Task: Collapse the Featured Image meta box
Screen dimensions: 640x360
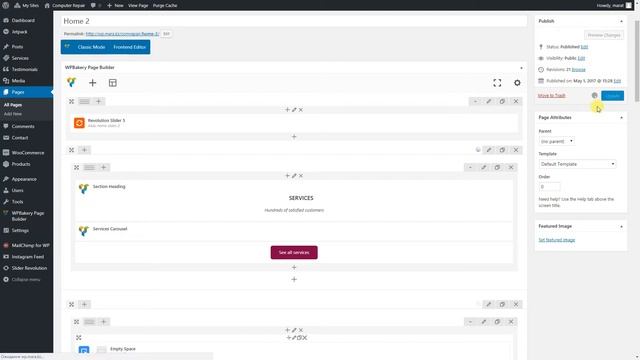Action: (621, 226)
